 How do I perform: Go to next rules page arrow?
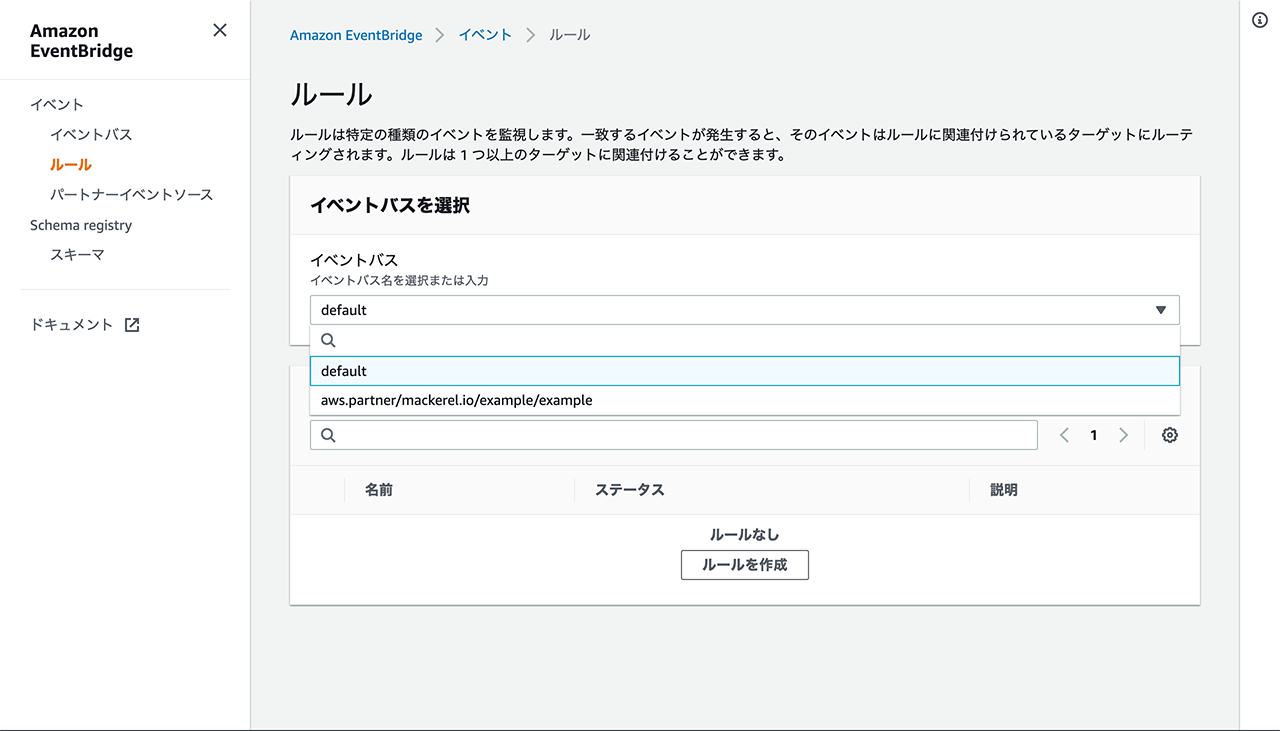click(x=1124, y=435)
